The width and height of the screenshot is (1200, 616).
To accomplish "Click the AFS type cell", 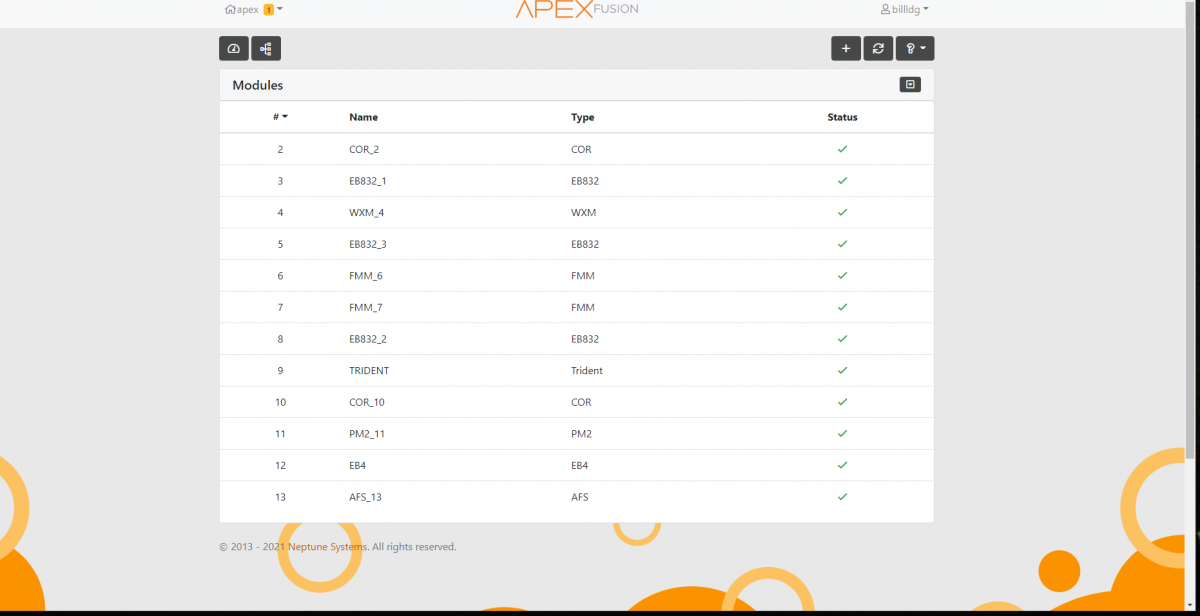I will coord(580,497).
